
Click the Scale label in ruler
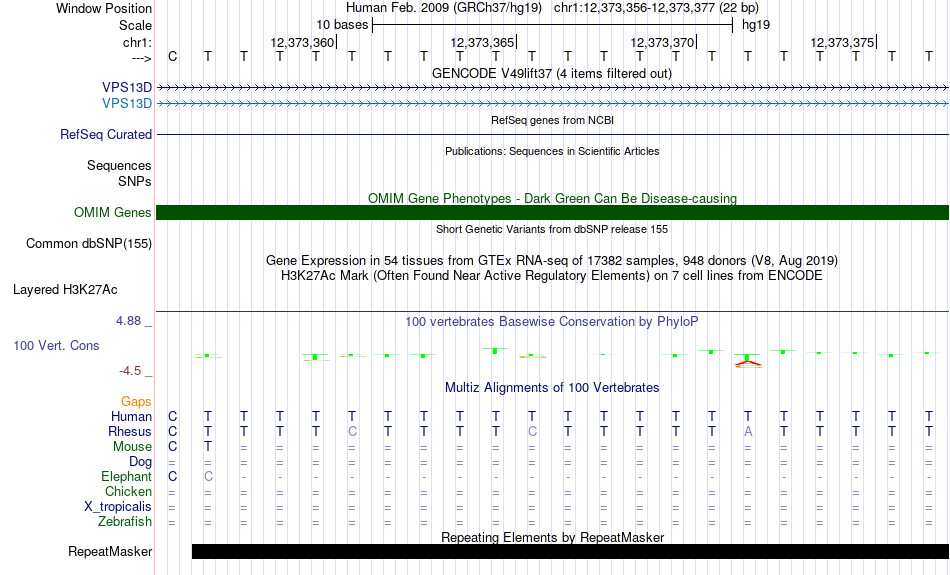pyautogui.click(x=135, y=25)
